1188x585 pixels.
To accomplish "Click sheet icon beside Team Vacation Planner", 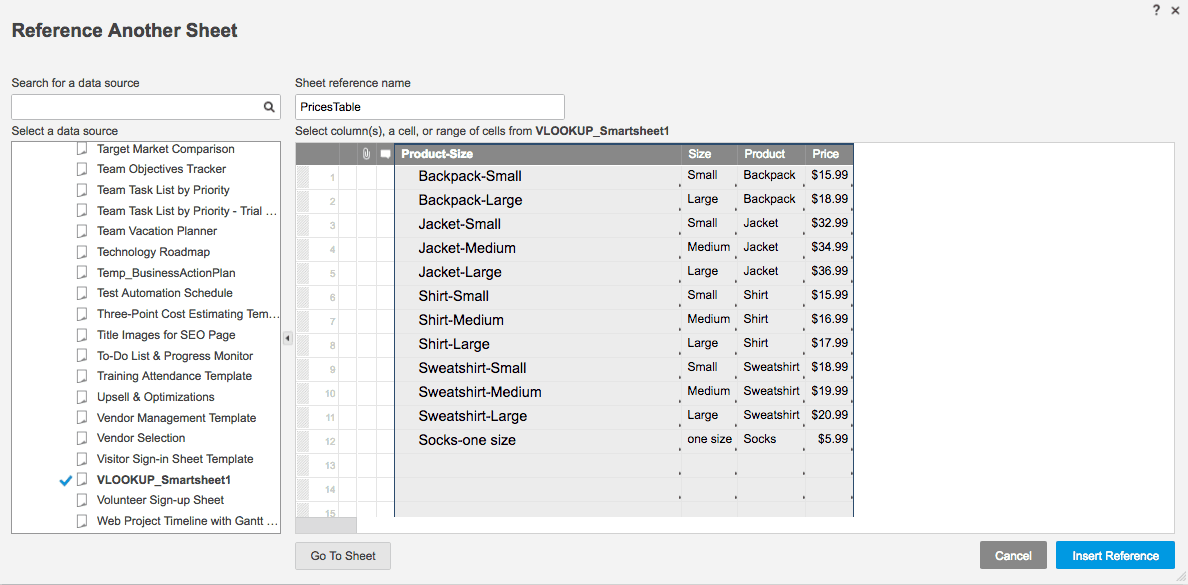I will (83, 231).
